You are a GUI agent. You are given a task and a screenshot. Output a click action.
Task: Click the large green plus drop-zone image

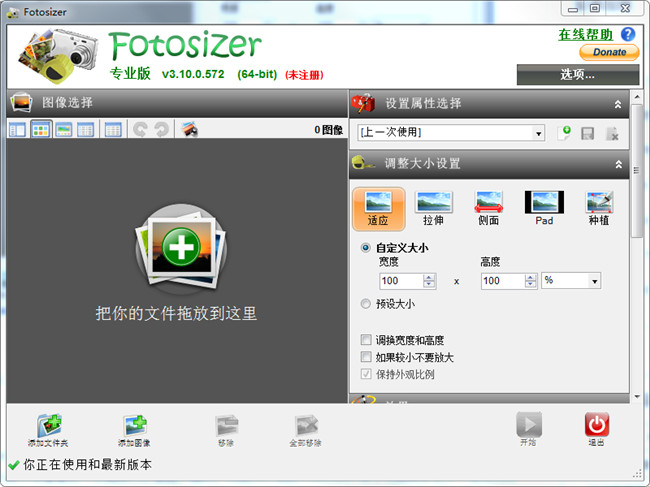180,248
